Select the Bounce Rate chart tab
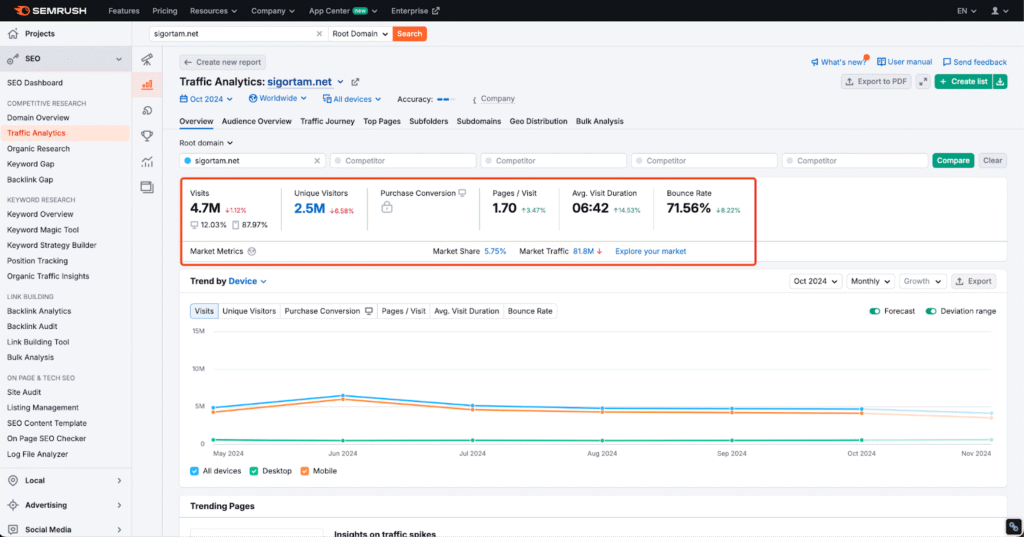This screenshot has width=1024, height=537. [x=530, y=311]
